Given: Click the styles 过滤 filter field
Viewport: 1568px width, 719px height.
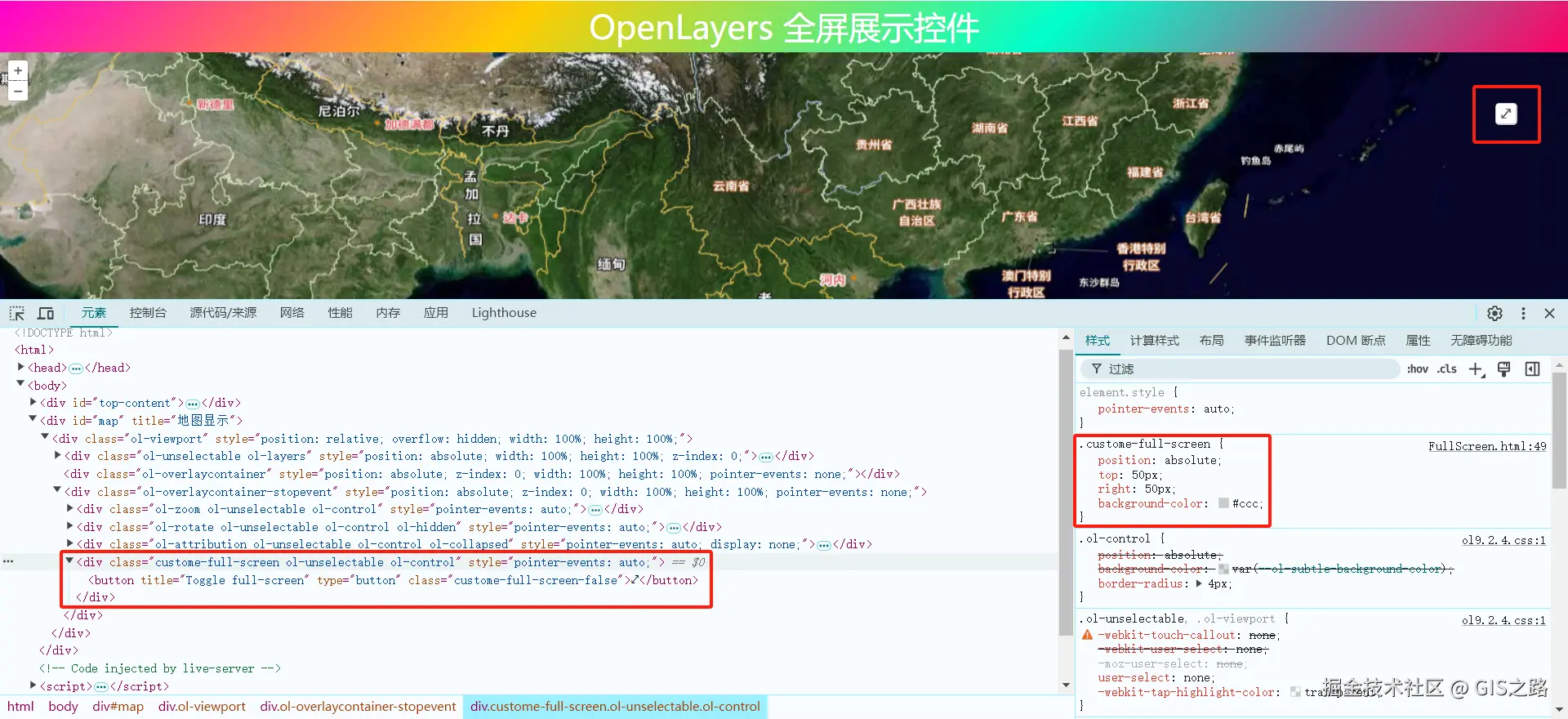Looking at the screenshot, I should point(1241,369).
